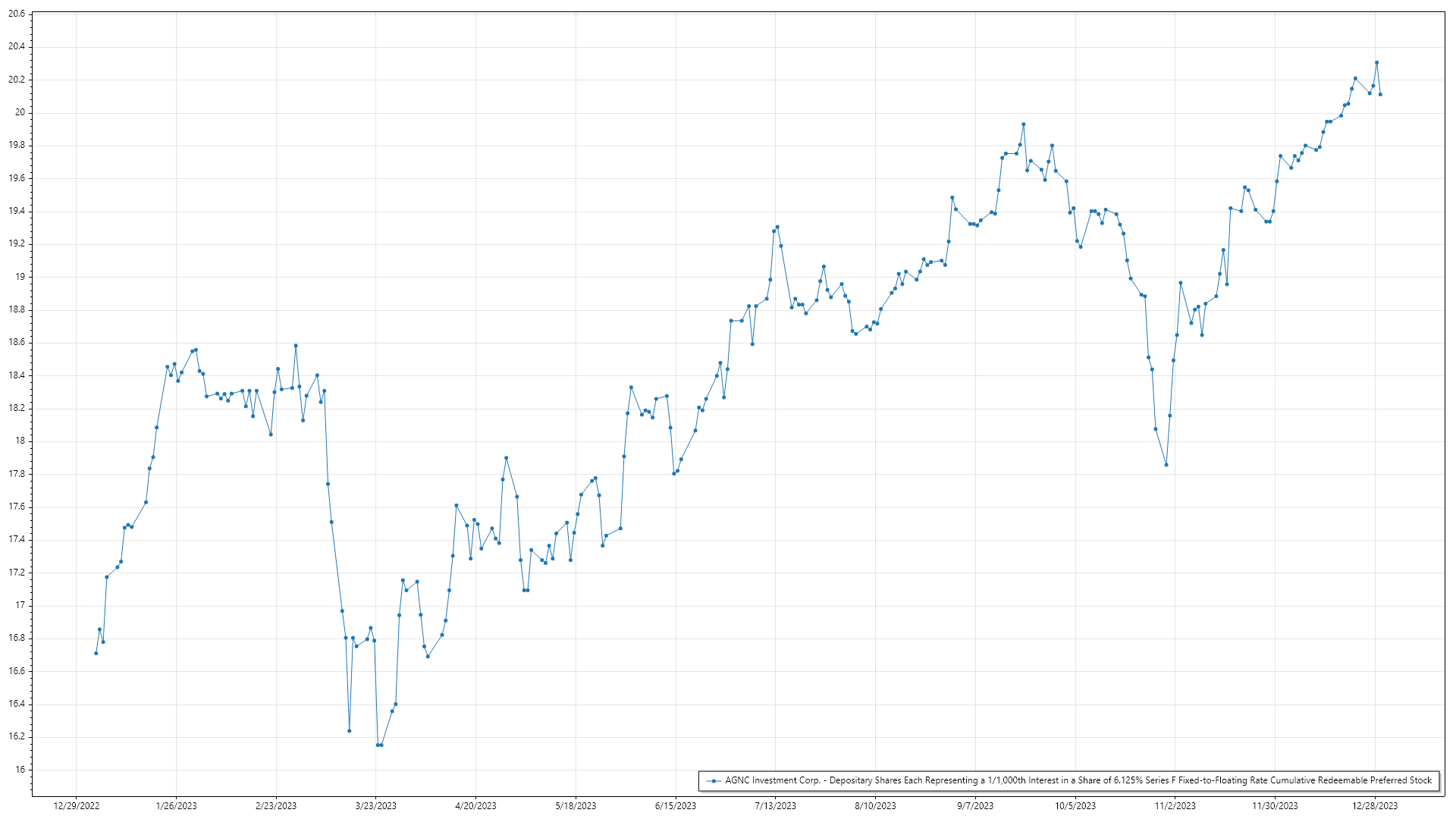Click the 5/18/2023 x-axis date label
The width and height of the screenshot is (1456, 819).
point(576,806)
